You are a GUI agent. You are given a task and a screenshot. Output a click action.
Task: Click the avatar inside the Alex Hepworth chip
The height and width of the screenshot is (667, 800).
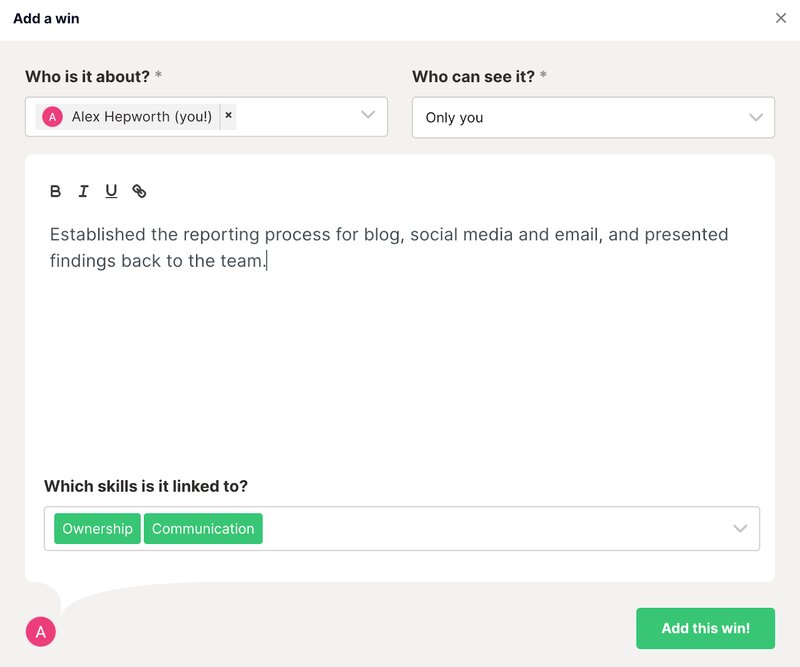(52, 117)
